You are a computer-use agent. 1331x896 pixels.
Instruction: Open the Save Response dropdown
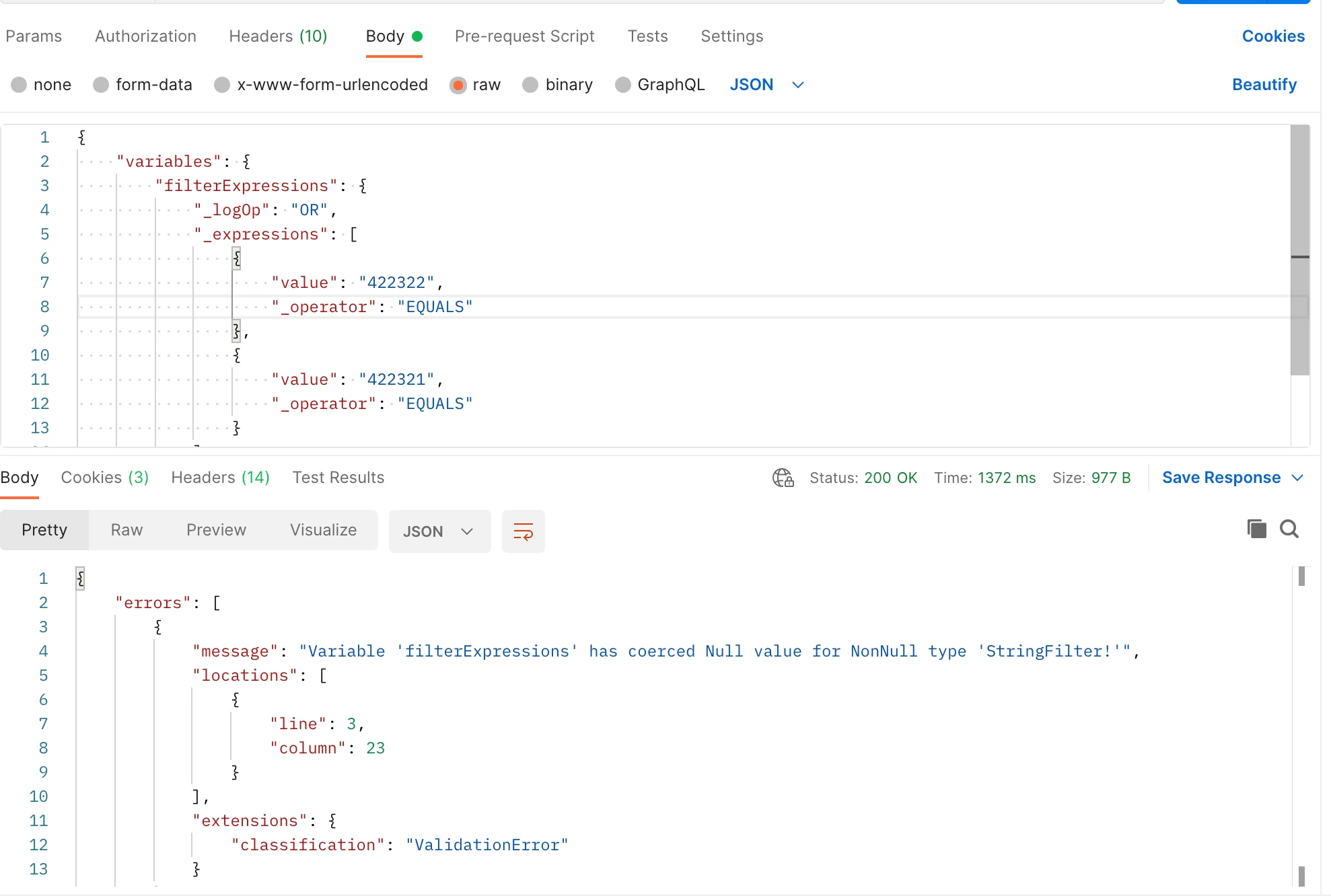(x=1221, y=478)
